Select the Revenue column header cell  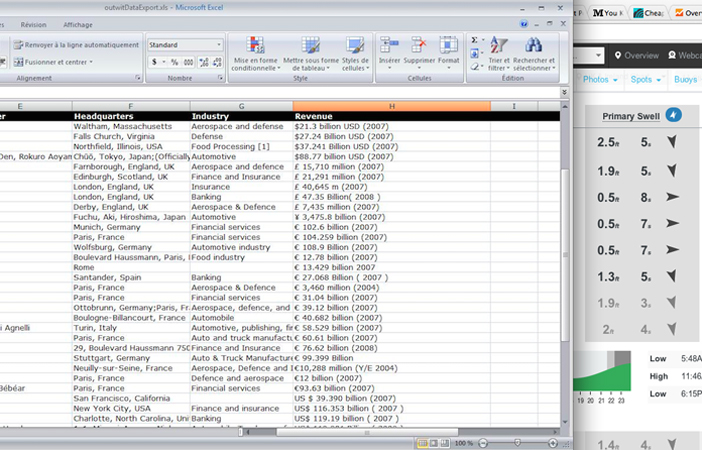(391, 116)
